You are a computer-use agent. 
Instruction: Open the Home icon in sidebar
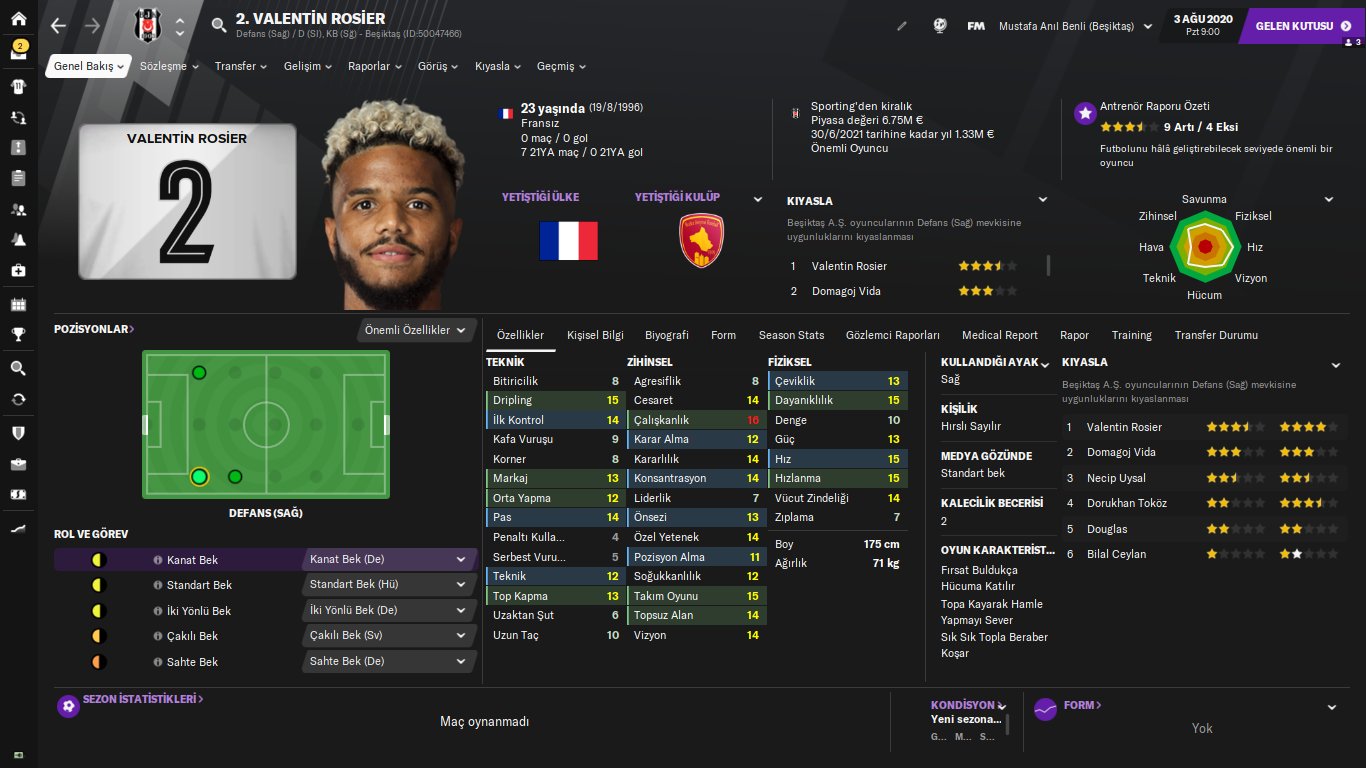pos(18,19)
